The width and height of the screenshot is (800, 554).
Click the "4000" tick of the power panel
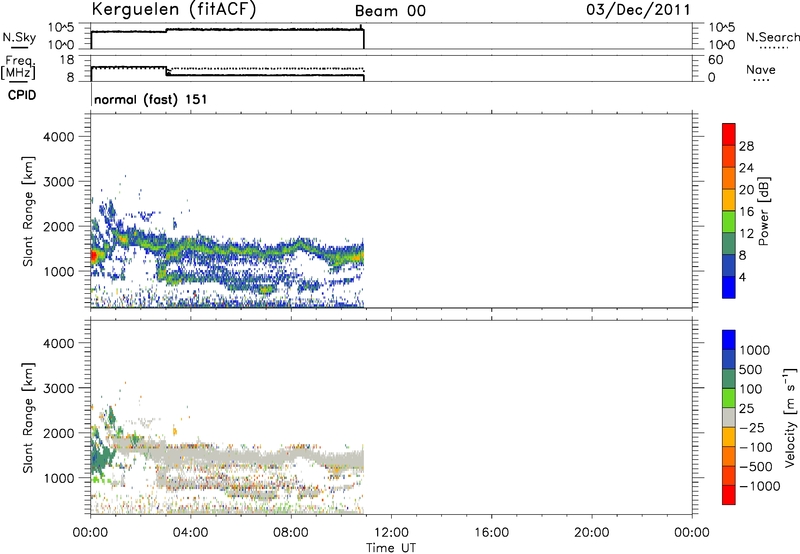click(59, 137)
